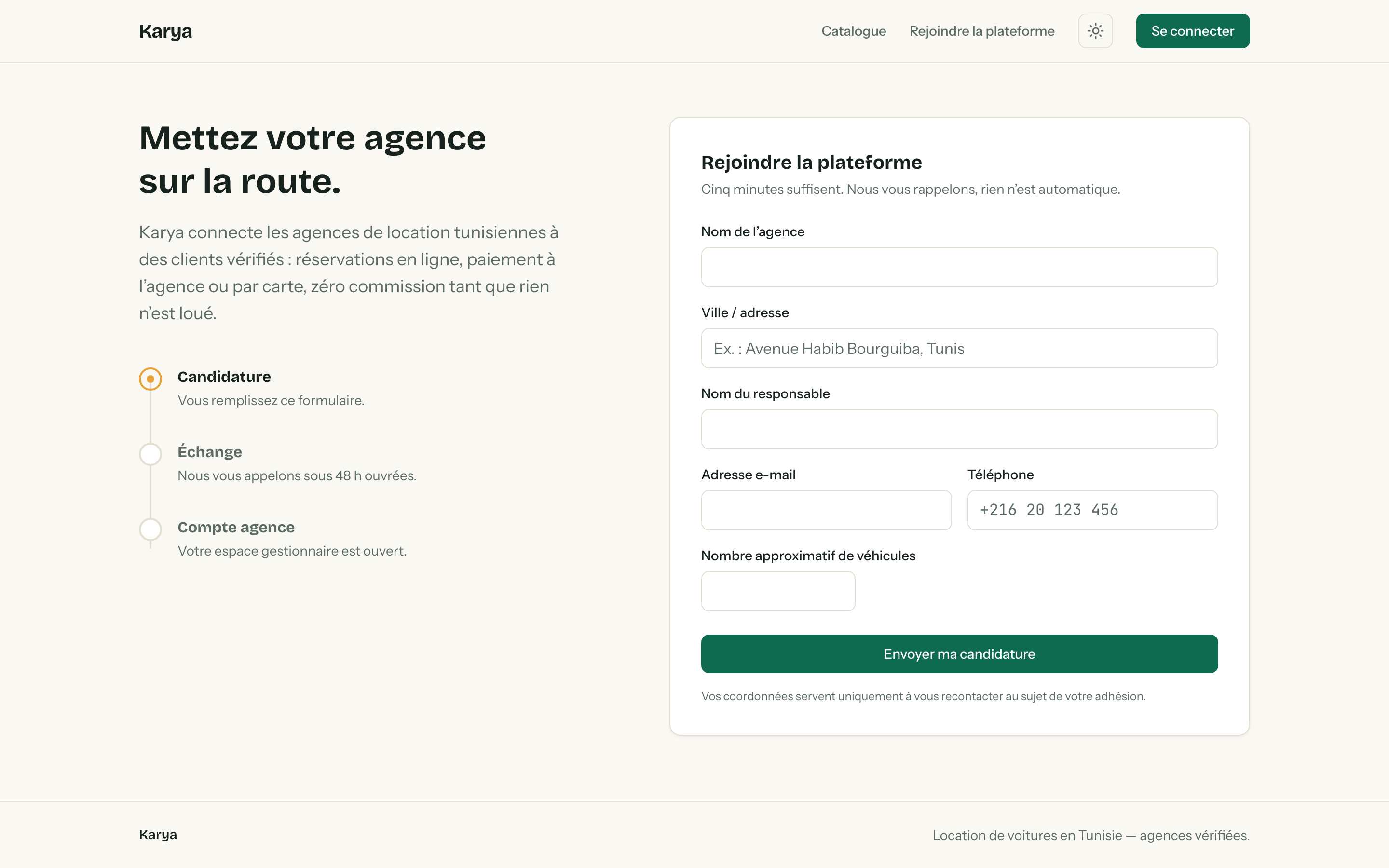1389x868 pixels.
Task: Click 'Nous vous appelons sous 48 h ouvrées.'
Action: tap(297, 475)
